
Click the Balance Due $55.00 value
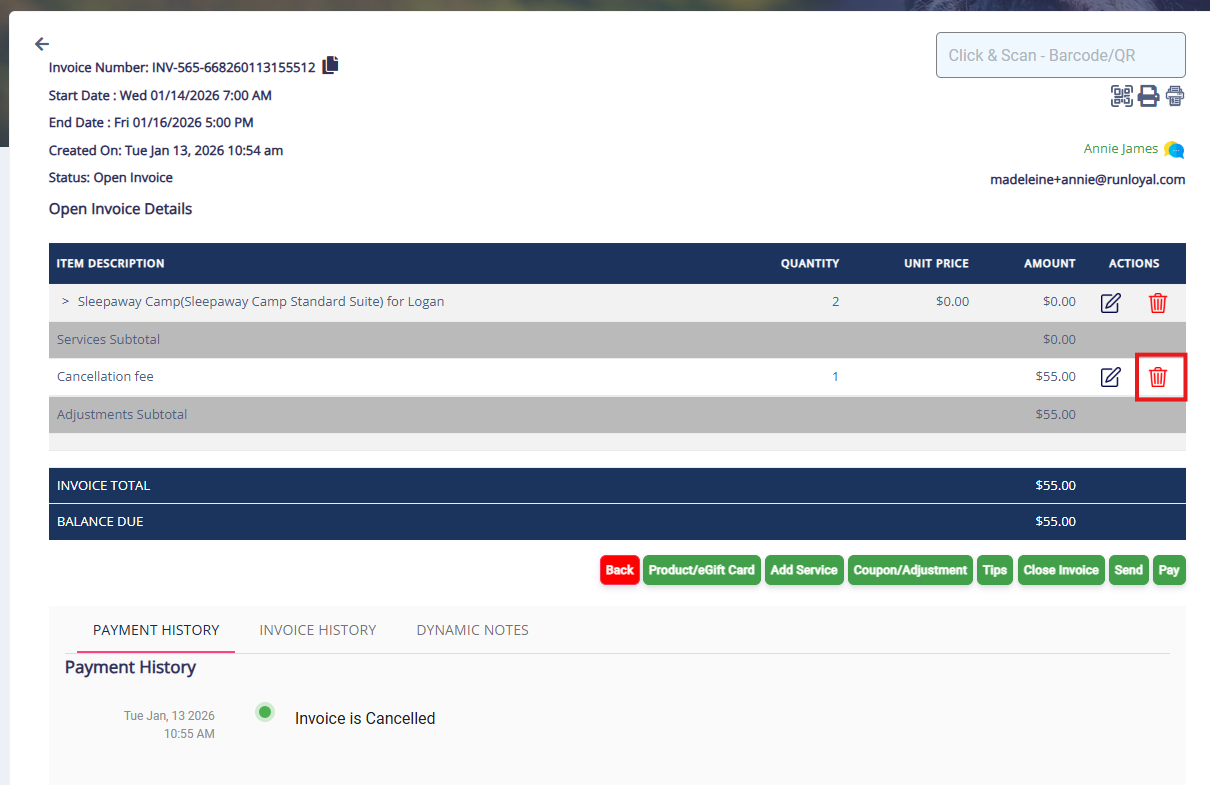pyautogui.click(x=1056, y=521)
